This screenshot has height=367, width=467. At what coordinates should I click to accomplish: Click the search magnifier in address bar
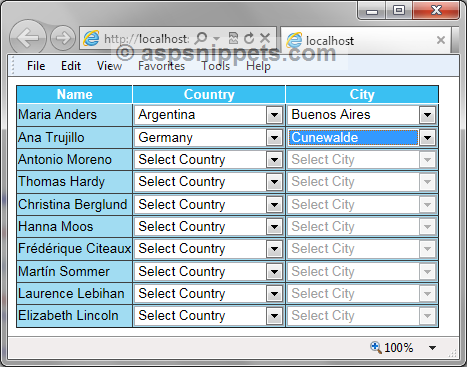tap(201, 38)
